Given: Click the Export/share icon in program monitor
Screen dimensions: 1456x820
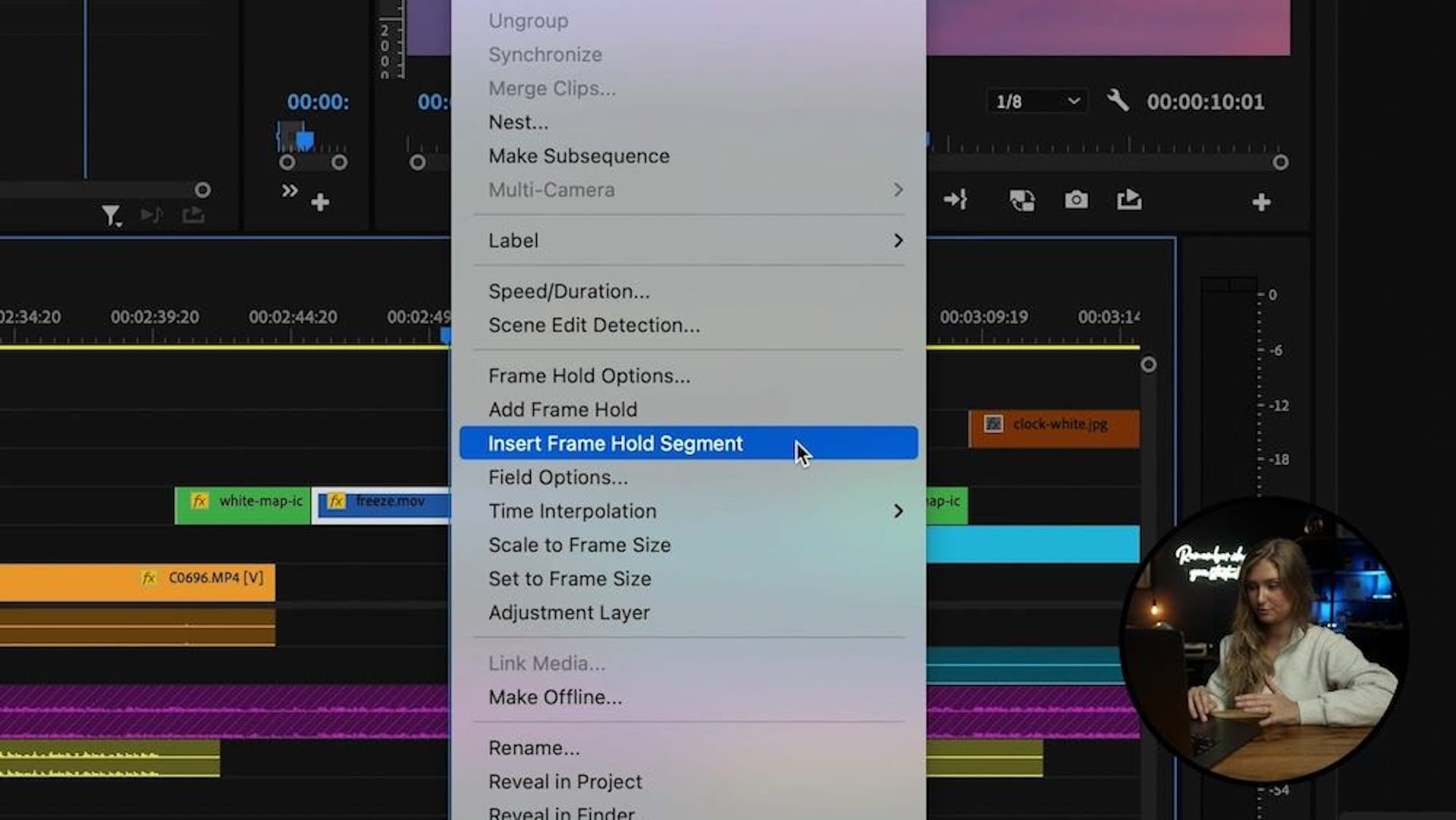Looking at the screenshot, I should point(1128,200).
